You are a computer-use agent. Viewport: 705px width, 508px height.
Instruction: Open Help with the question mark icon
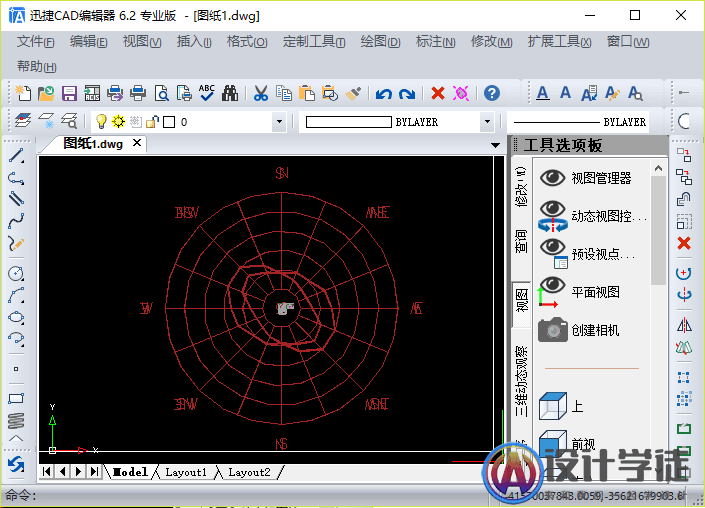pos(492,94)
